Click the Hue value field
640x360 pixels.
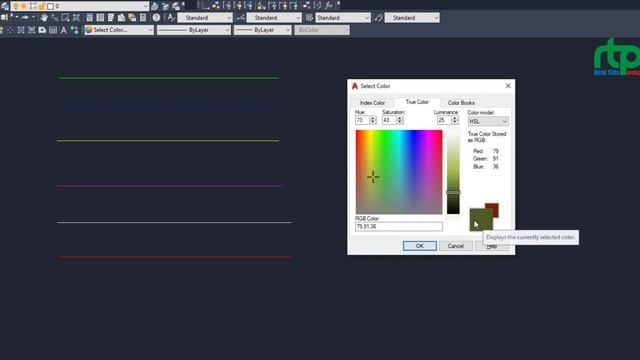[362, 120]
